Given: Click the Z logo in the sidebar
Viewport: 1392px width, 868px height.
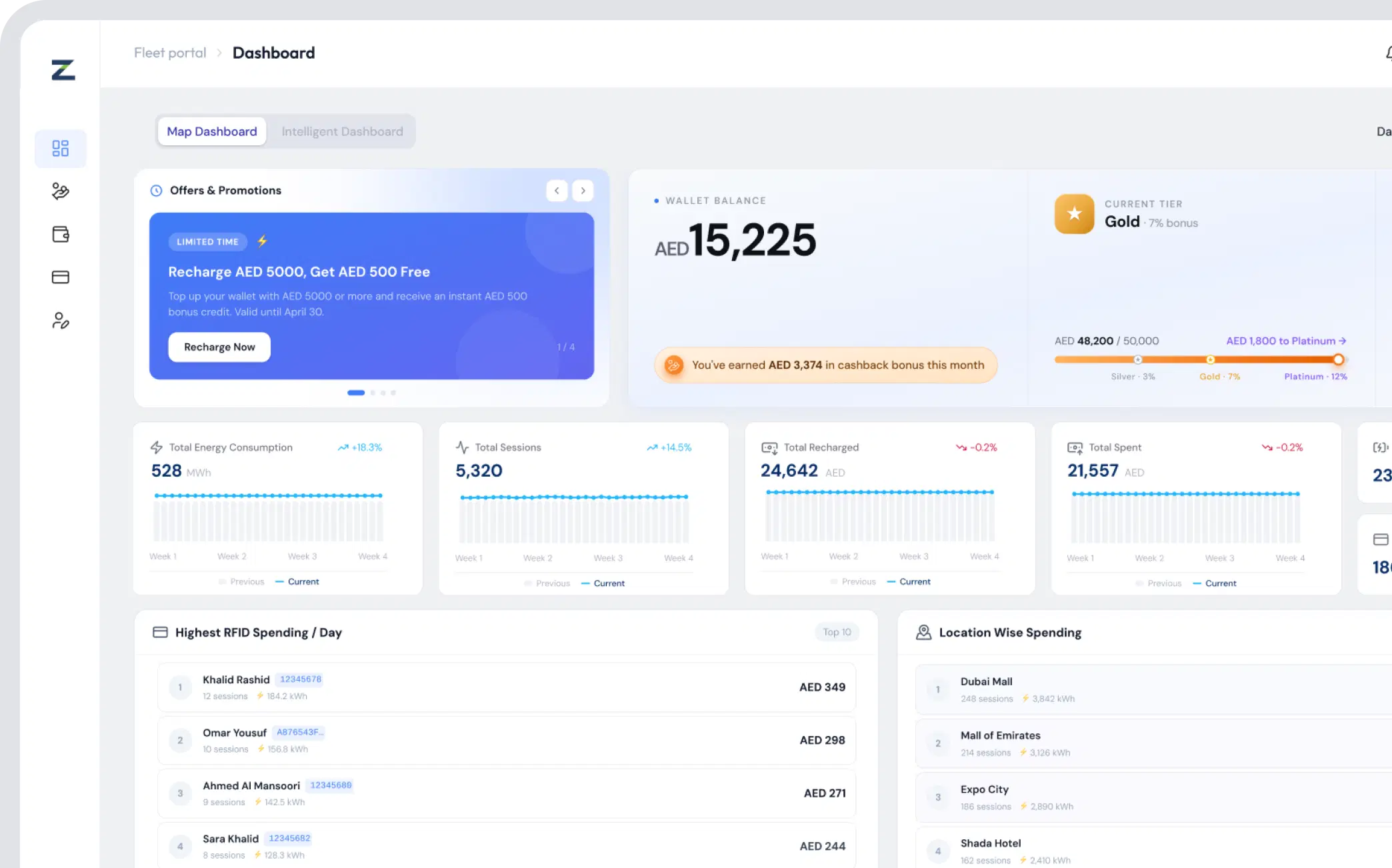Looking at the screenshot, I should 63,70.
